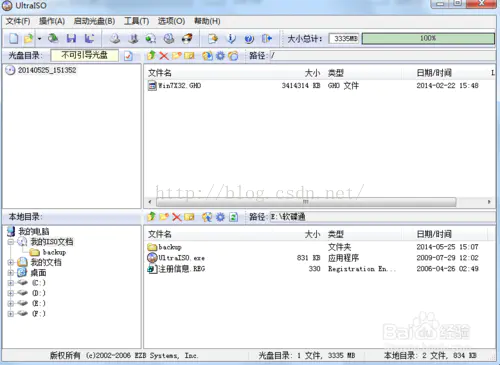Open the 工具(T) menu
This screenshot has height=365, width=500.
(x=137, y=21)
